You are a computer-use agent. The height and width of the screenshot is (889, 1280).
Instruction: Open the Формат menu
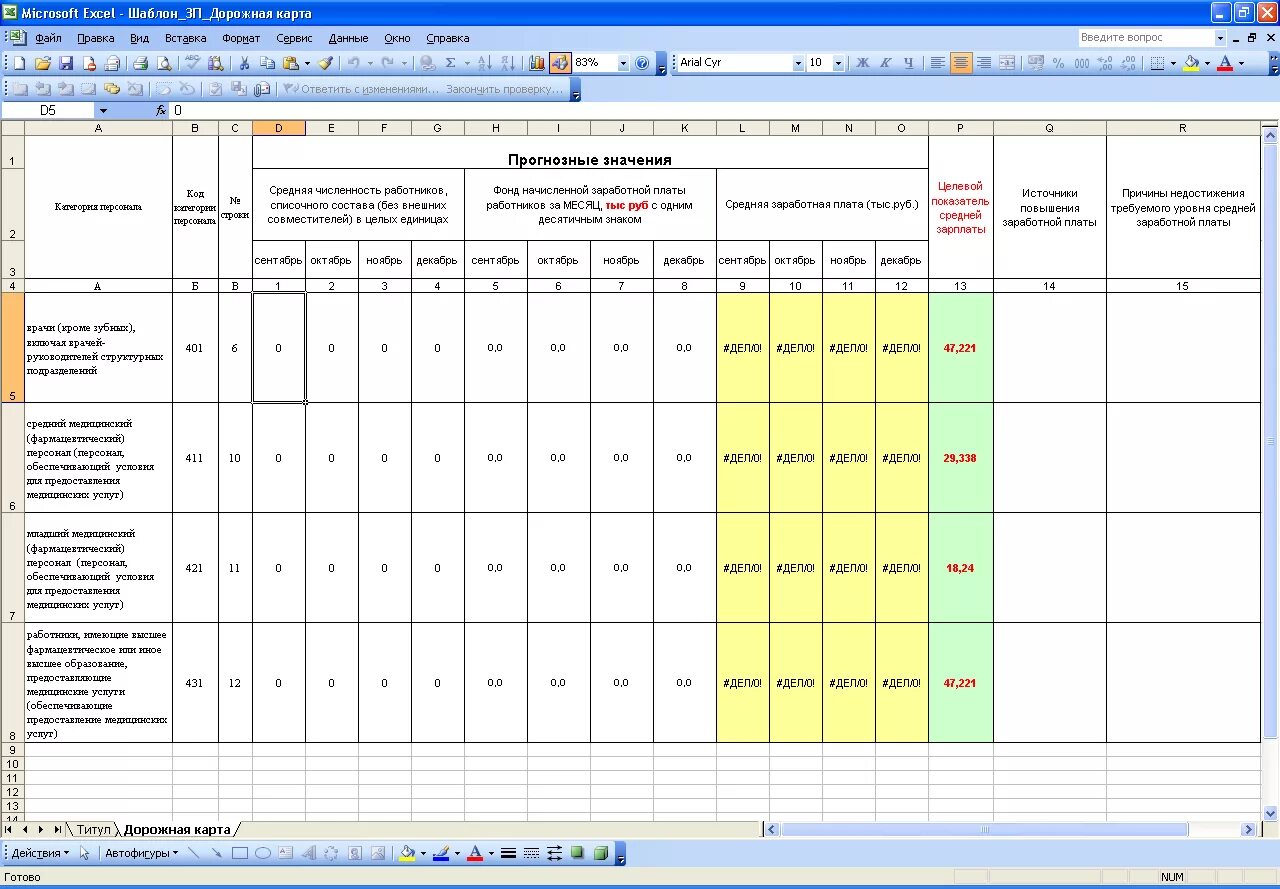[241, 38]
